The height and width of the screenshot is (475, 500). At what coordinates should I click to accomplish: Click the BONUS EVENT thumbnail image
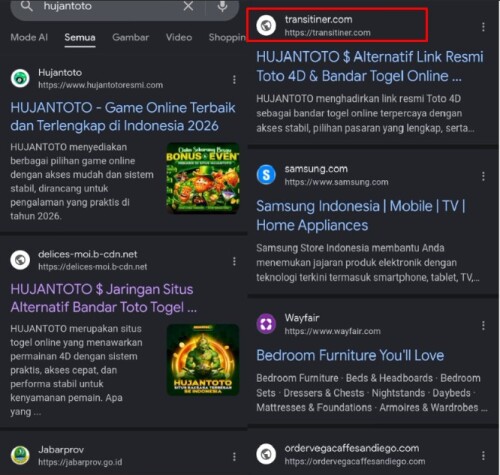point(203,178)
